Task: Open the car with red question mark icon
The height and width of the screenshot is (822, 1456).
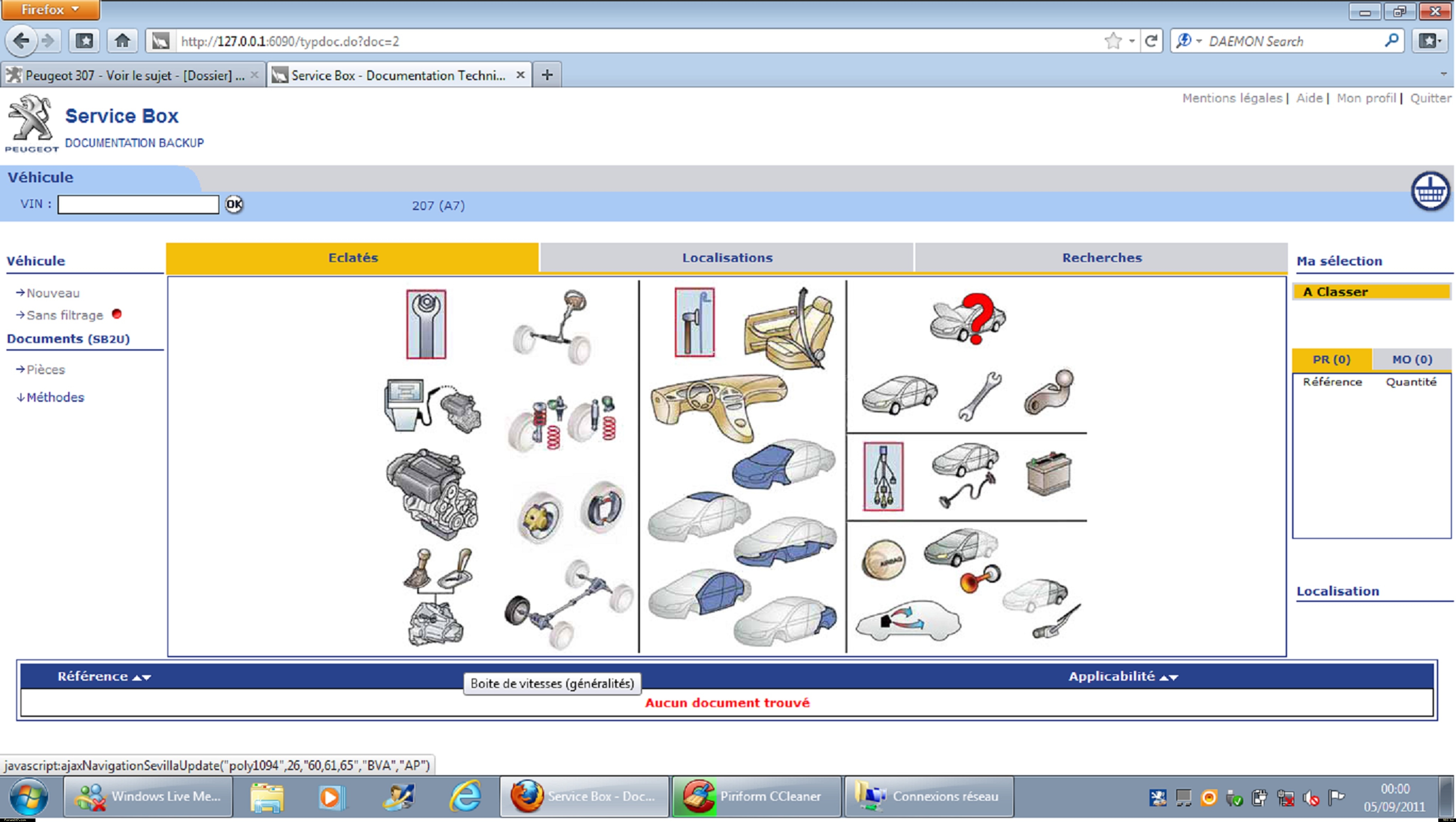Action: (968, 318)
